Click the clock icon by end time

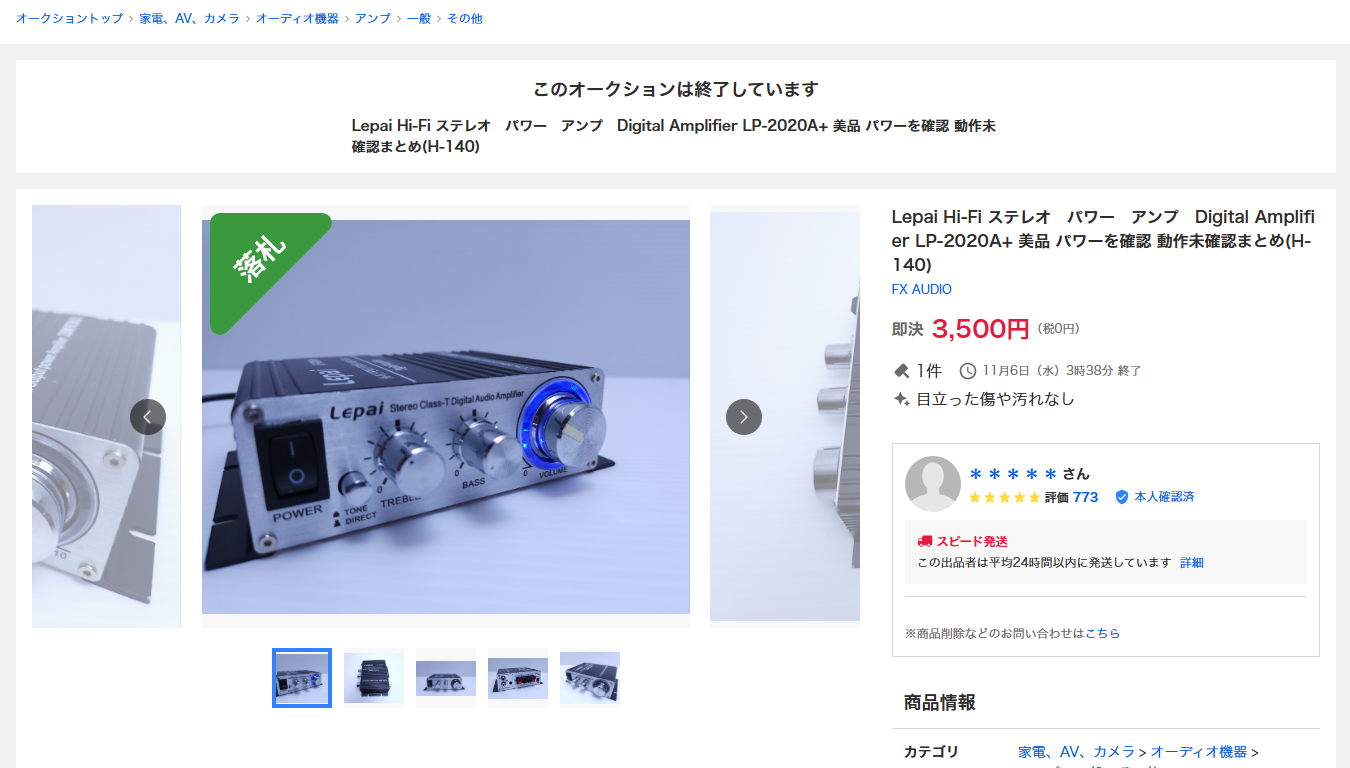pyautogui.click(x=968, y=371)
